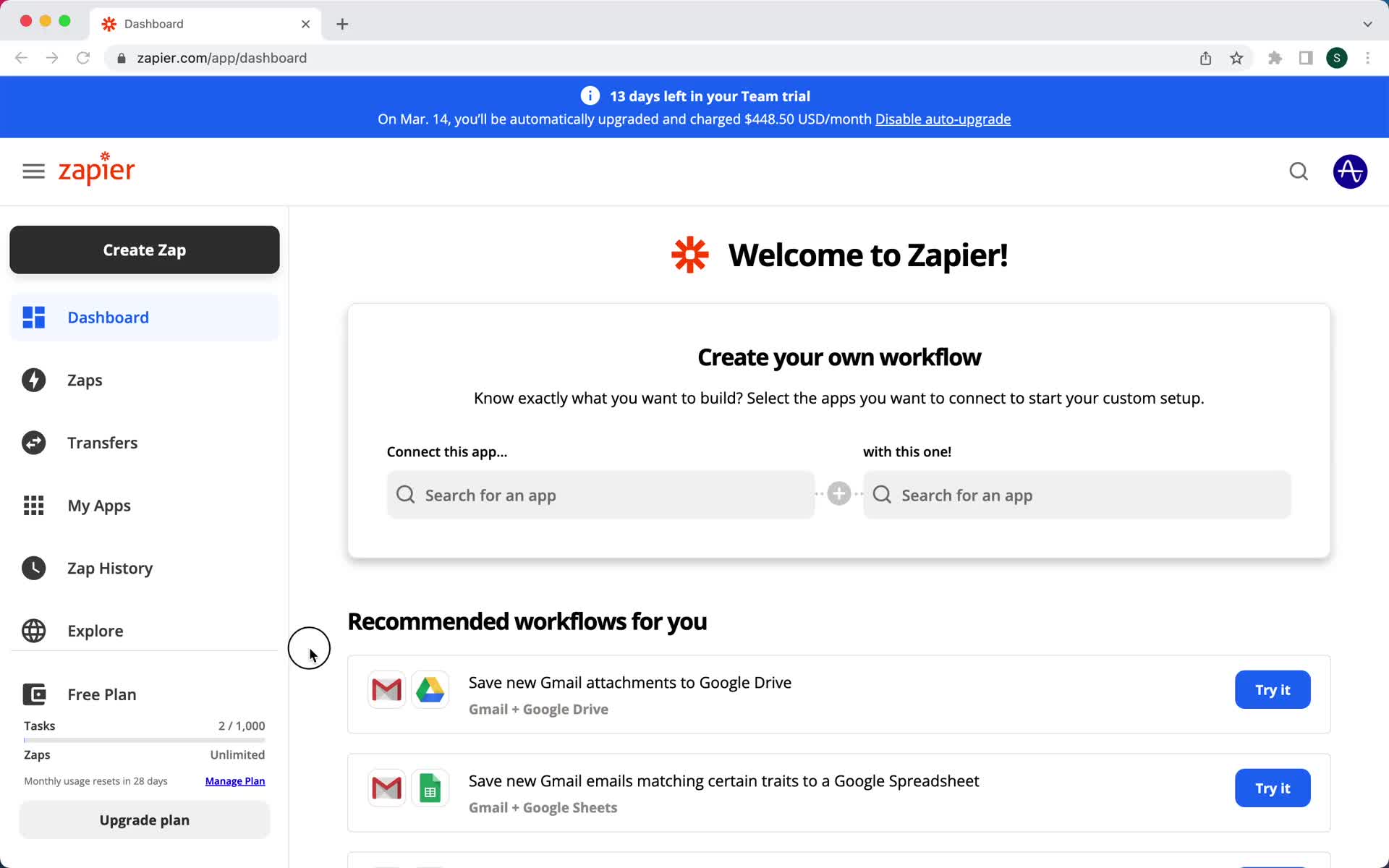Click Upgrade plan button
Image resolution: width=1389 pixels, height=868 pixels.
point(144,820)
